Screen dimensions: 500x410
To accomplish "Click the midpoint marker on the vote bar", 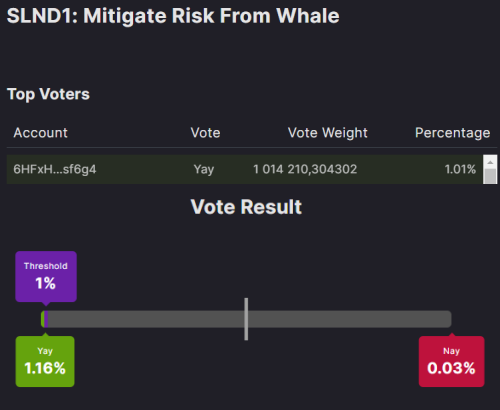I will coord(246,319).
